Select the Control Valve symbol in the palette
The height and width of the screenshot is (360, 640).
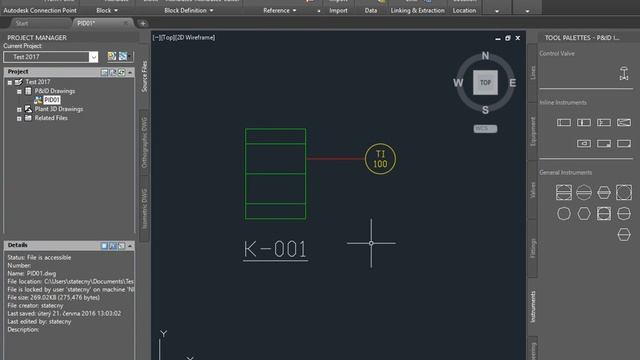click(x=624, y=73)
